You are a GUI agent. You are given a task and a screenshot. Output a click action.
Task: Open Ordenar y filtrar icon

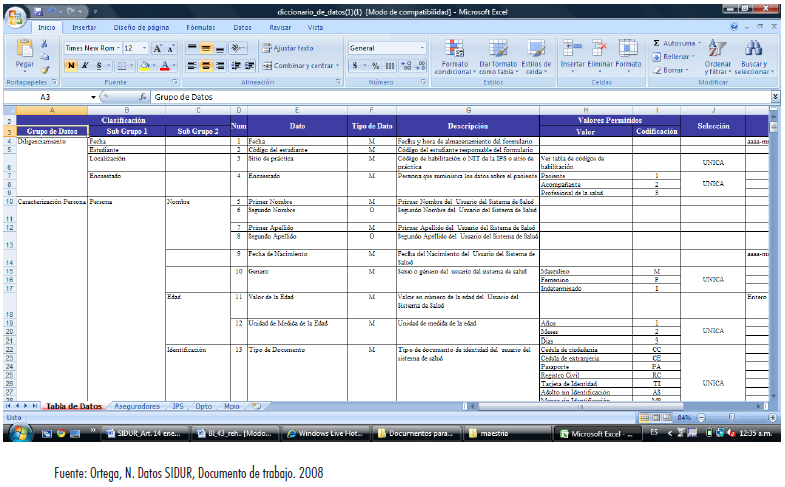[x=717, y=50]
